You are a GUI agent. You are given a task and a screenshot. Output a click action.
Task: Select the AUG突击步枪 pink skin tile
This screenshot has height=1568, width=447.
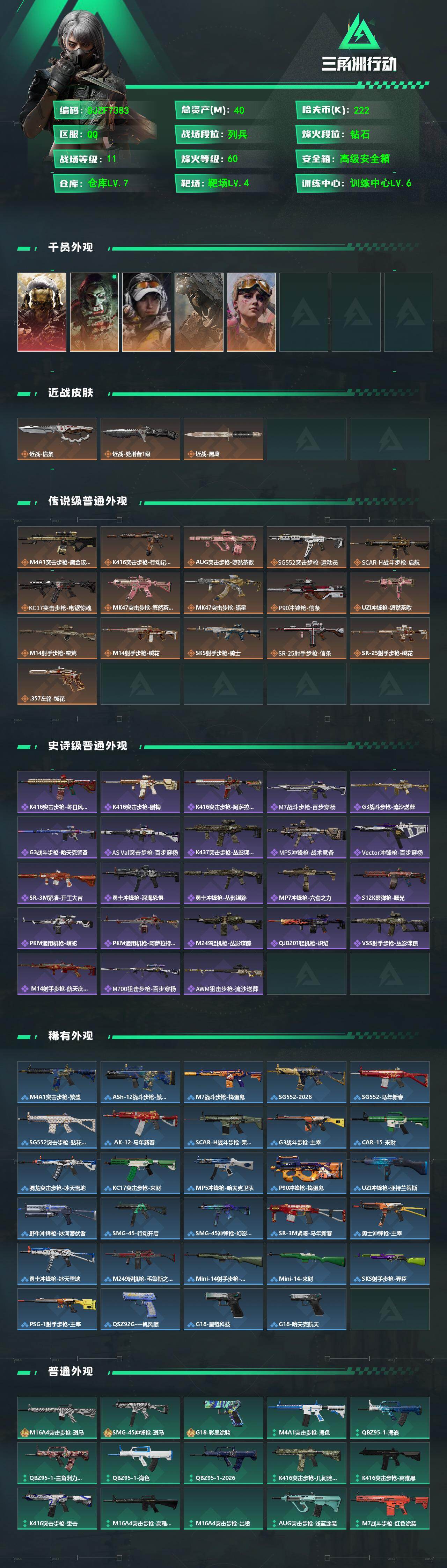[x=223, y=547]
